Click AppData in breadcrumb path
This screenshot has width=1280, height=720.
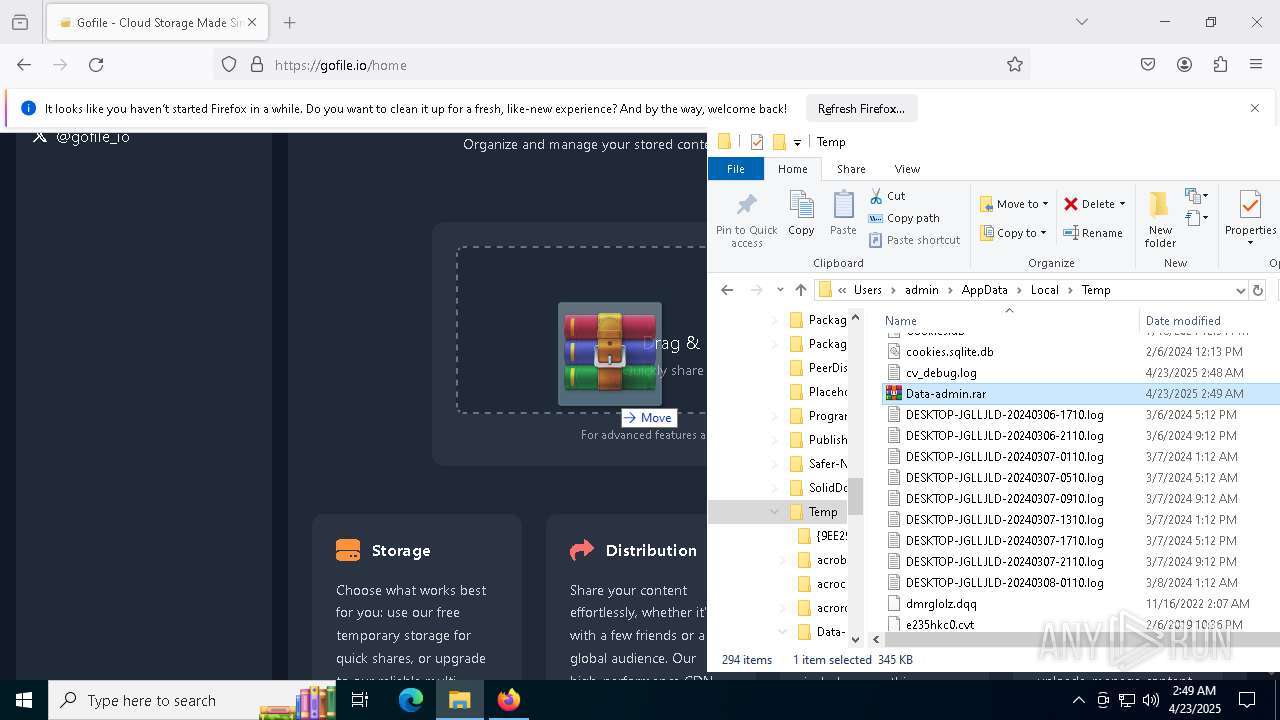984,290
